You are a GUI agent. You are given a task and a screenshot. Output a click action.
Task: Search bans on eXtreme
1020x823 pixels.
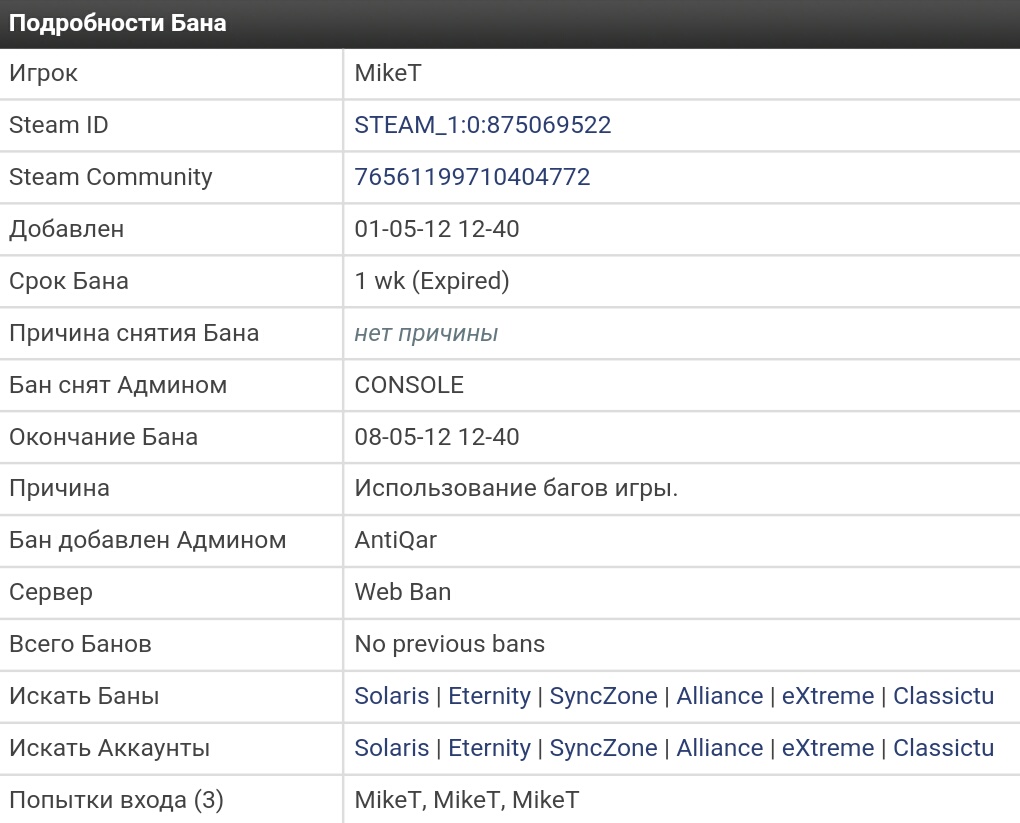pyautogui.click(x=827, y=696)
